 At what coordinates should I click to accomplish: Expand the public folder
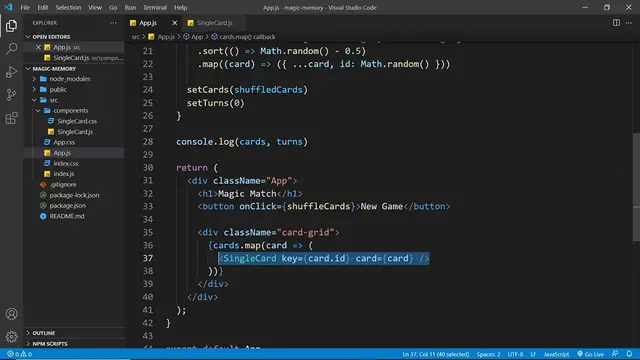coord(34,89)
